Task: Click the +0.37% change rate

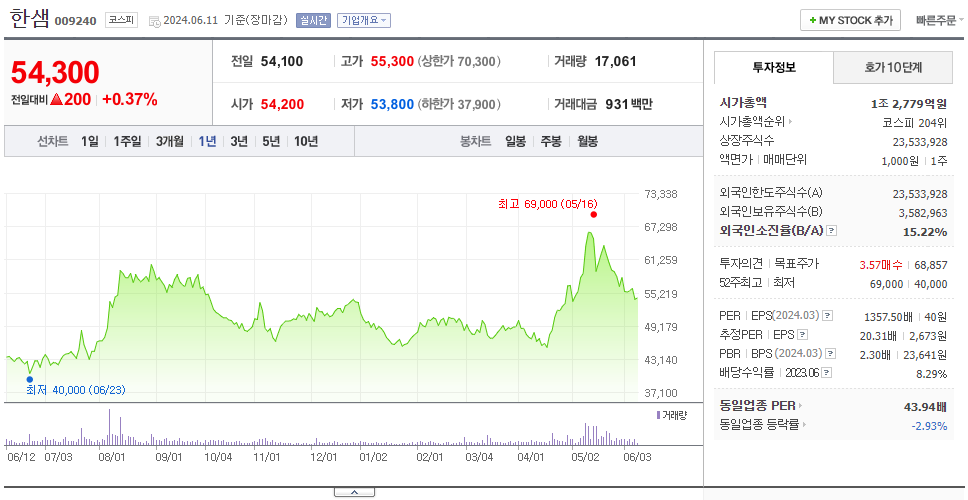Action: point(130,99)
